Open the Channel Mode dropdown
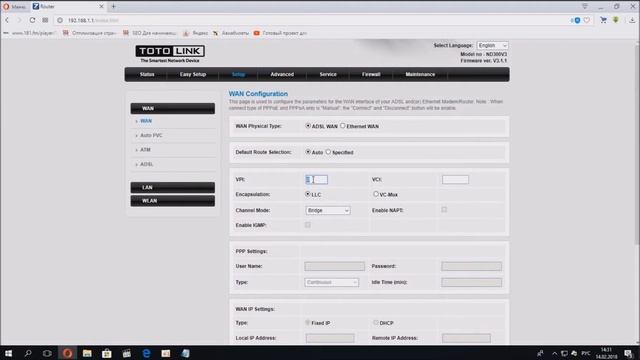640x360 pixels. coord(328,210)
